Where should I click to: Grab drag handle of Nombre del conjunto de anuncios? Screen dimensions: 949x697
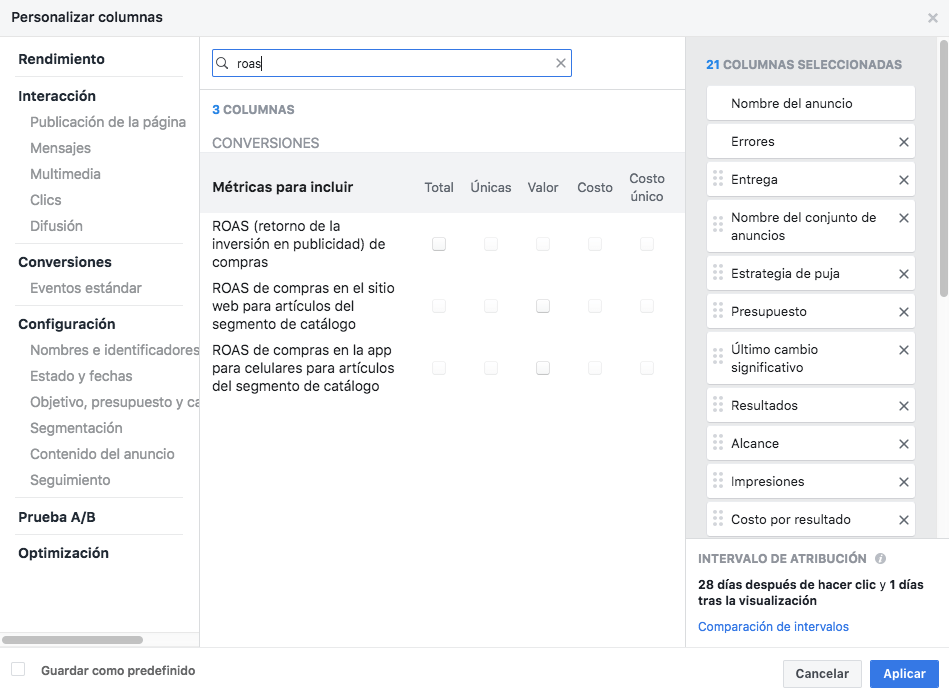coord(718,224)
